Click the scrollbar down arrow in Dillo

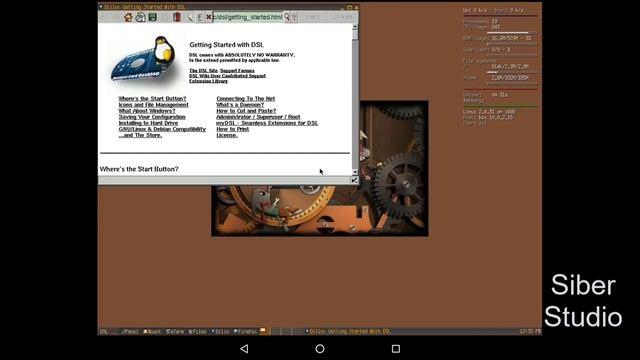point(355,172)
